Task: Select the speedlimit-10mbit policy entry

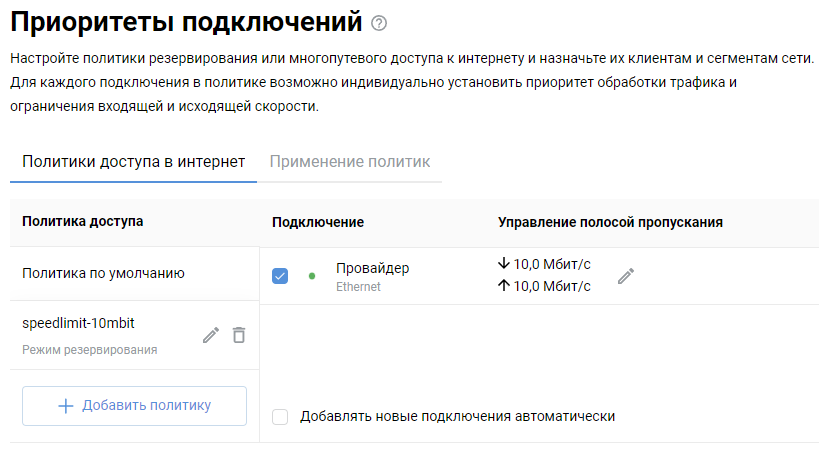Action: click(x=78, y=323)
